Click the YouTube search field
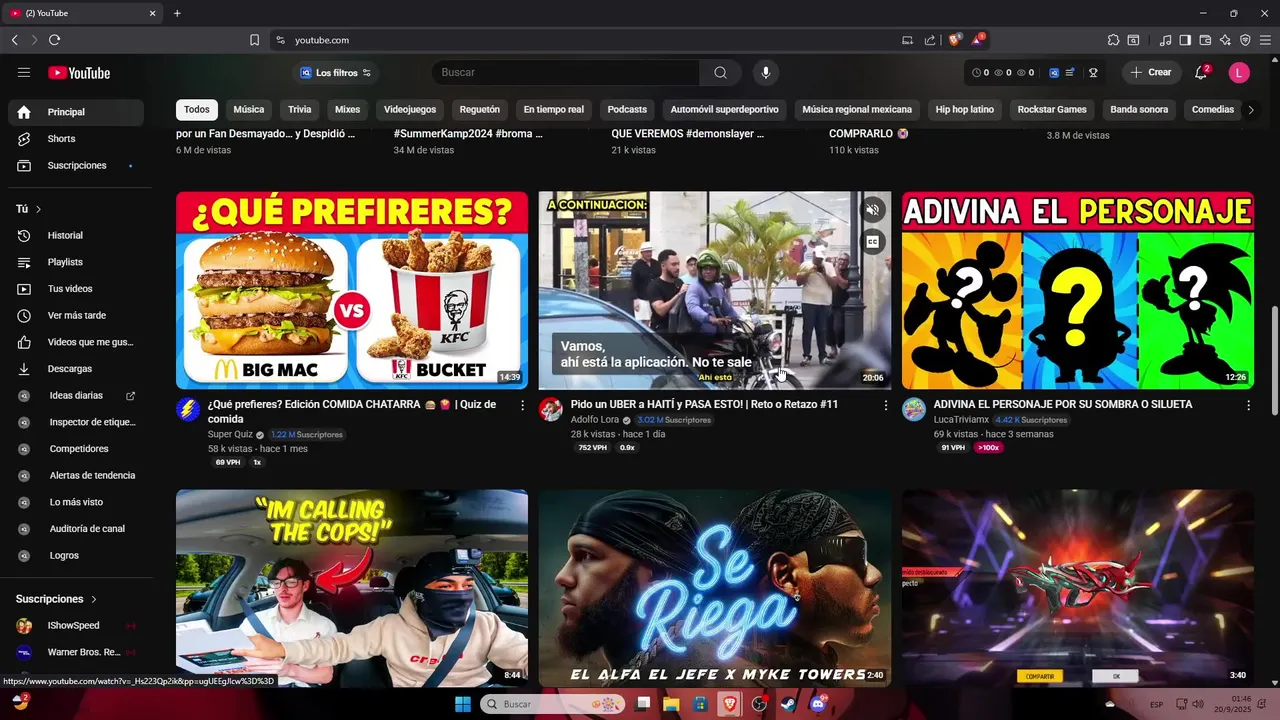This screenshot has width=1280, height=720. [566, 72]
